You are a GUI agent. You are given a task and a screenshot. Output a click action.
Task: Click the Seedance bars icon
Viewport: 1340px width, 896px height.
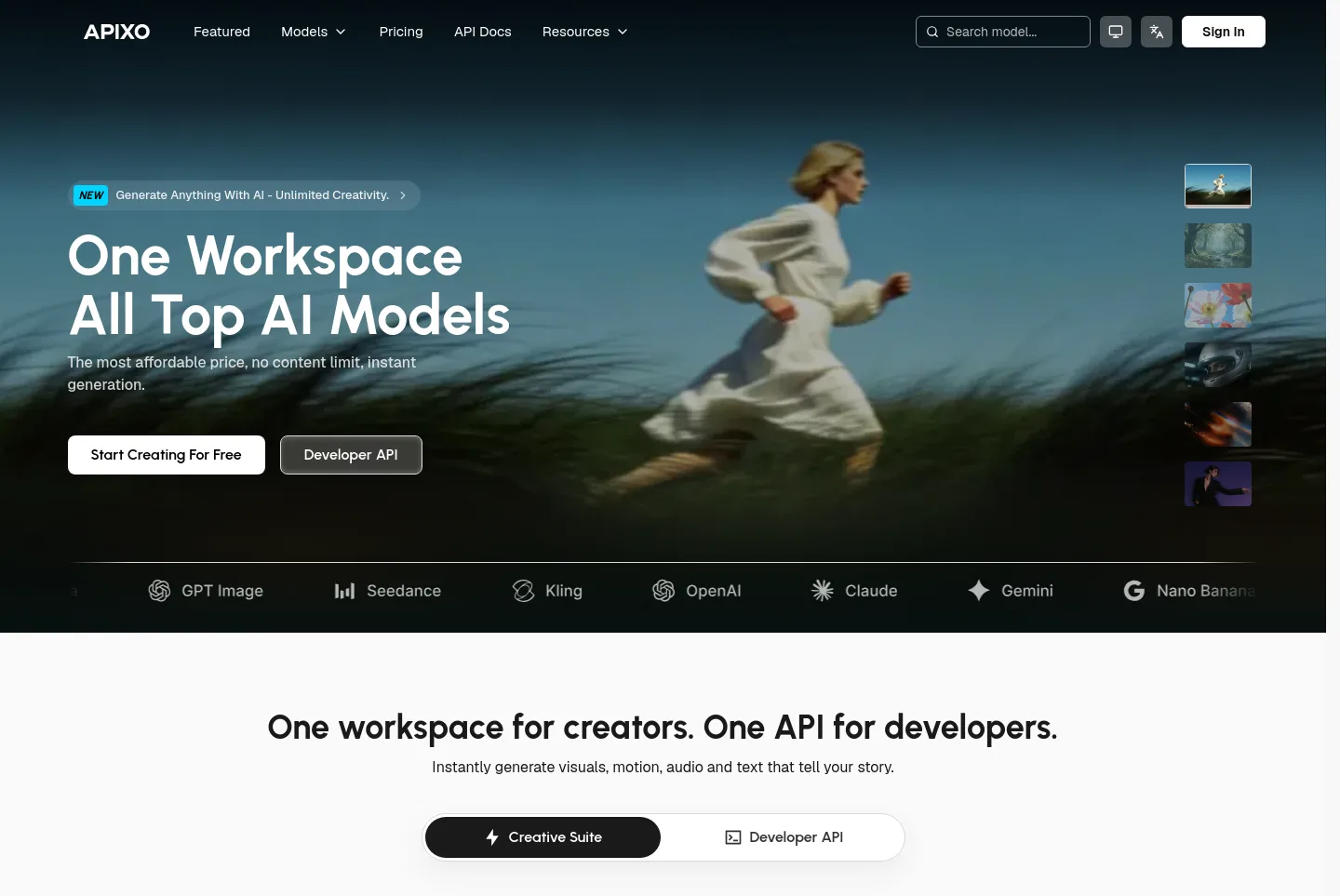pos(344,591)
